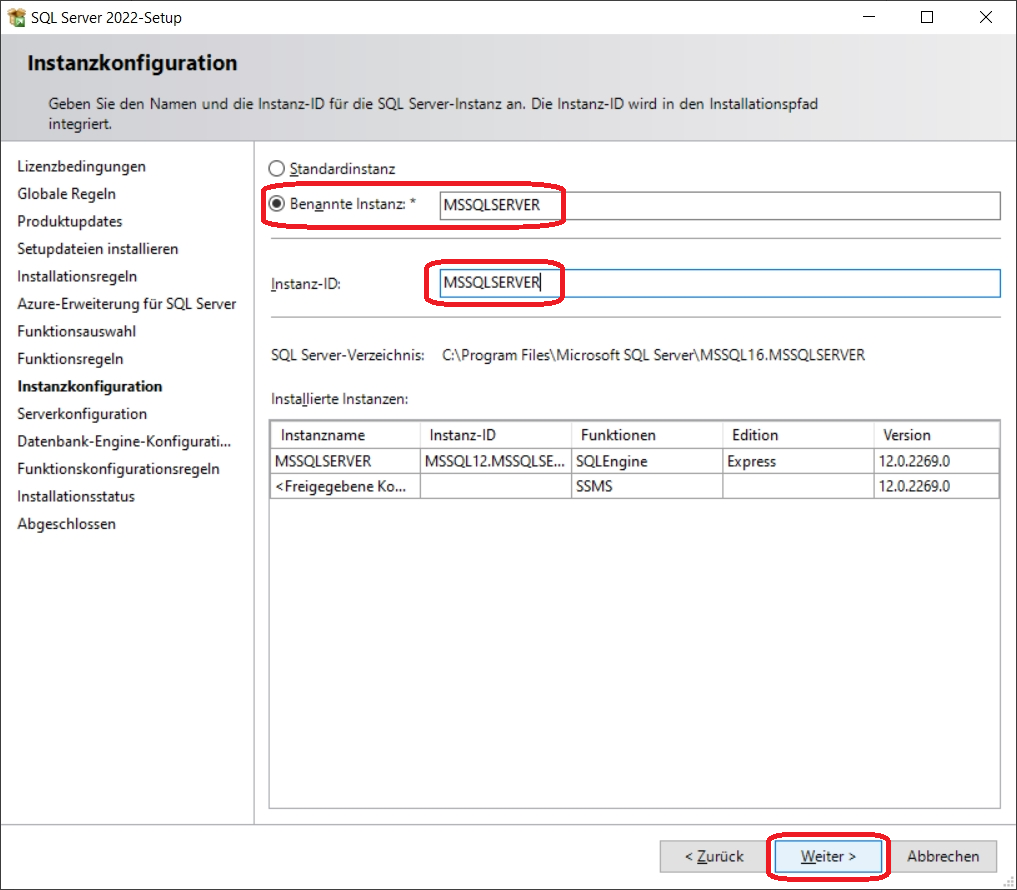Screen dimensions: 1017x890
Task: Minimize the SQL Server 2022-Setup window
Action: [869, 17]
